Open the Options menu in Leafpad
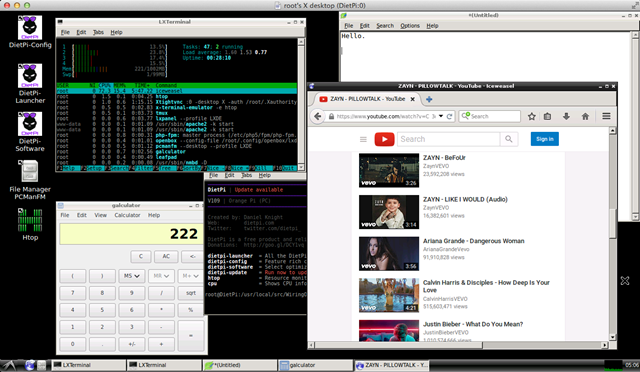The width and height of the screenshot is (640, 372). click(x=410, y=26)
